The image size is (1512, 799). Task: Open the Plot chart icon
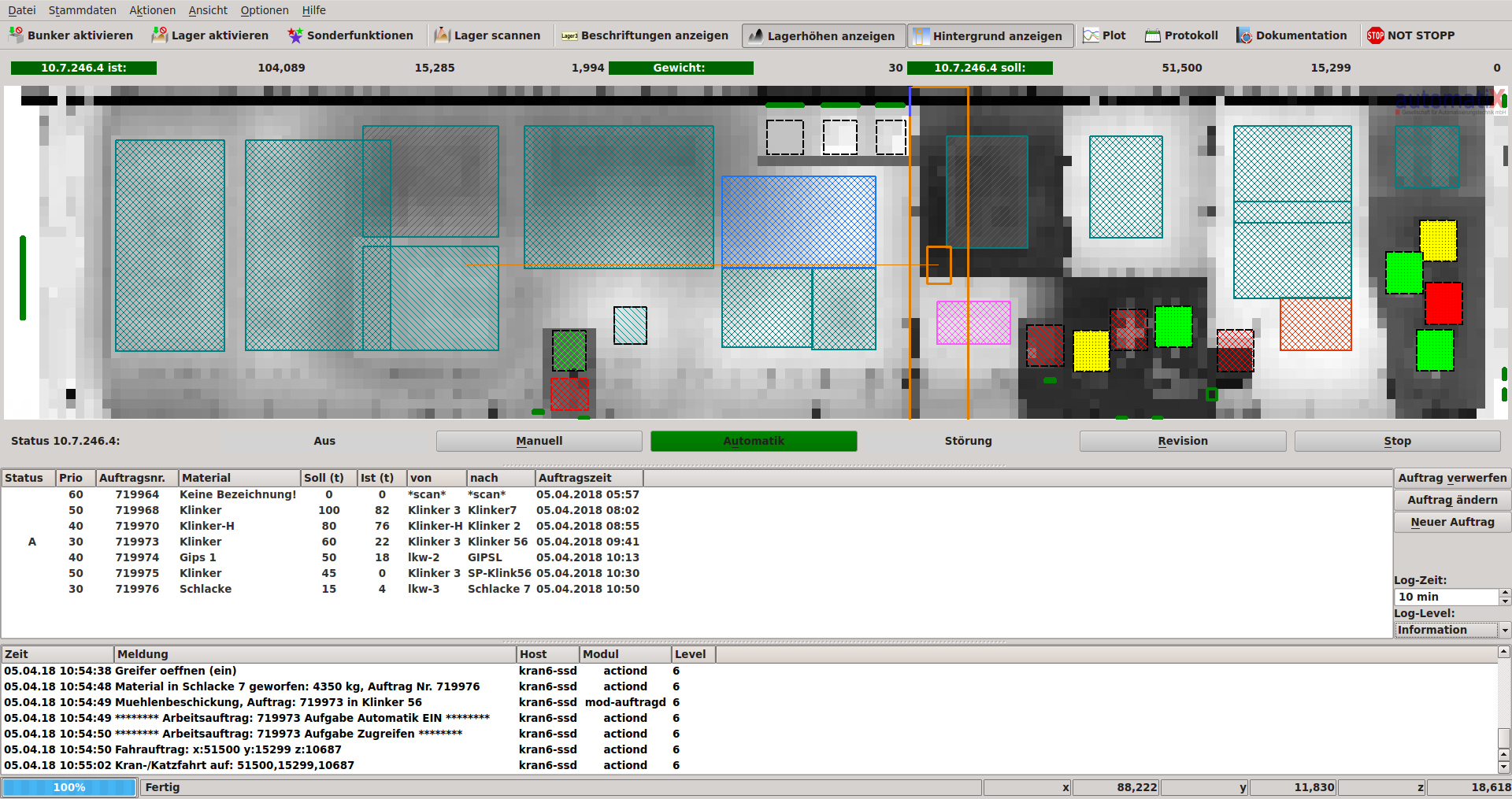point(1091,35)
